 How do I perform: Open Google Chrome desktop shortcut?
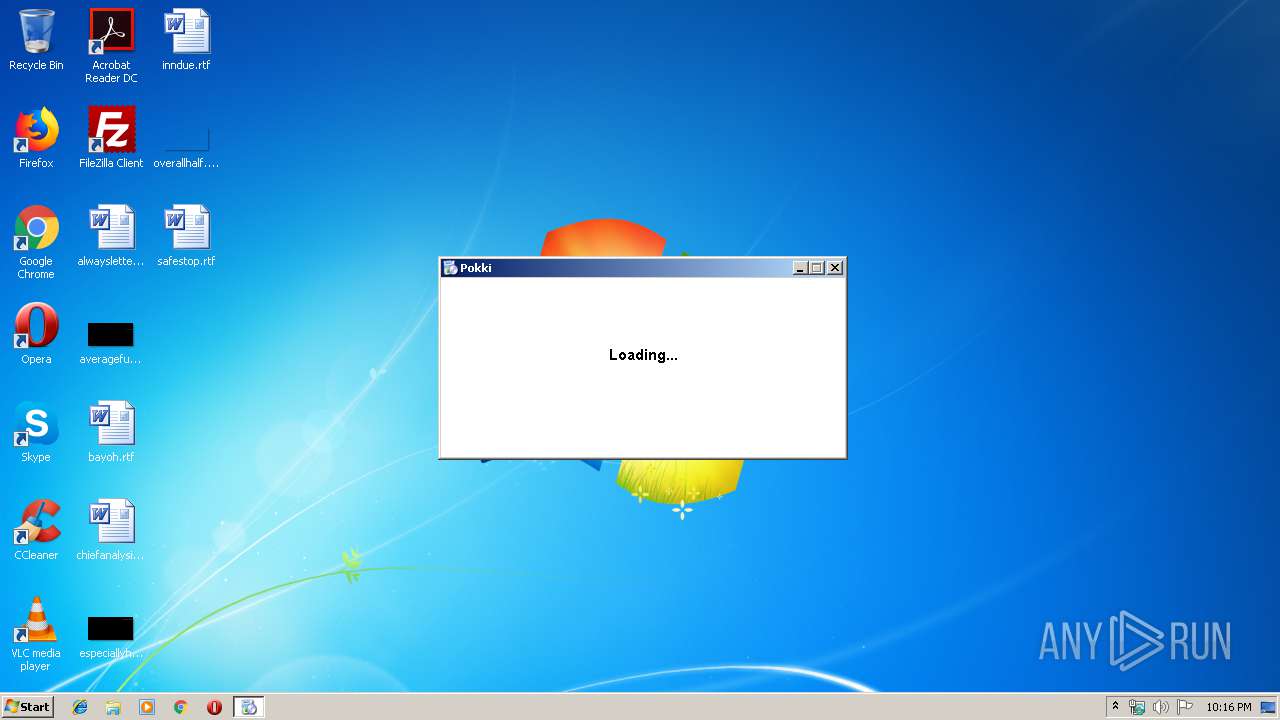[36, 242]
